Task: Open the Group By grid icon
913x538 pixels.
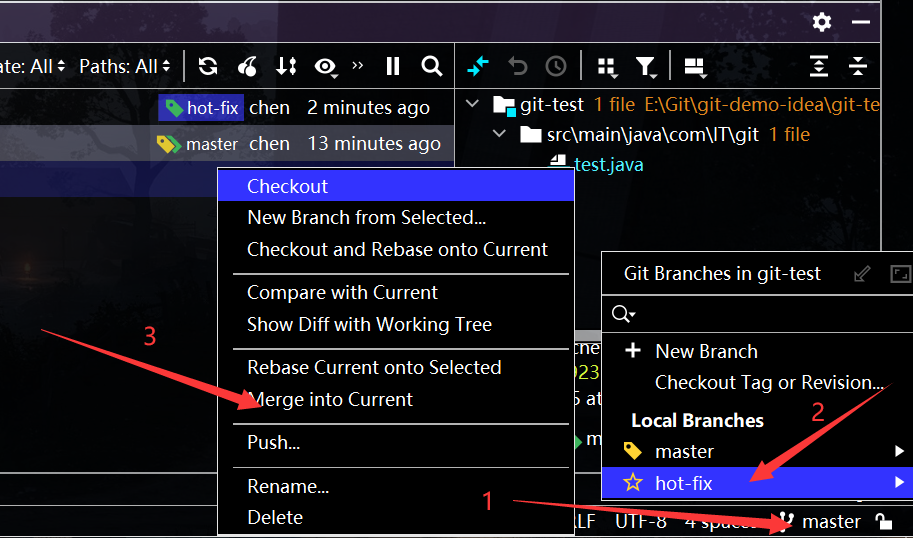Action: [x=607, y=67]
